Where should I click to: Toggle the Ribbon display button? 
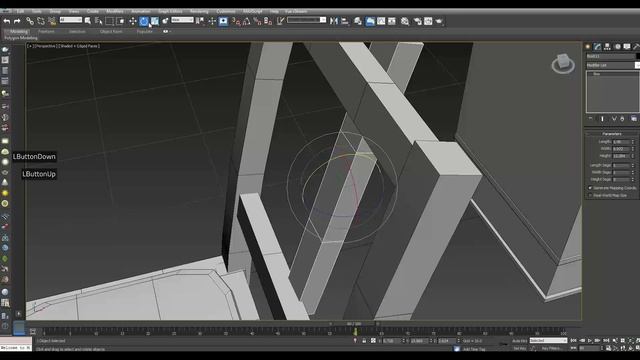pyautogui.click(x=370, y=21)
